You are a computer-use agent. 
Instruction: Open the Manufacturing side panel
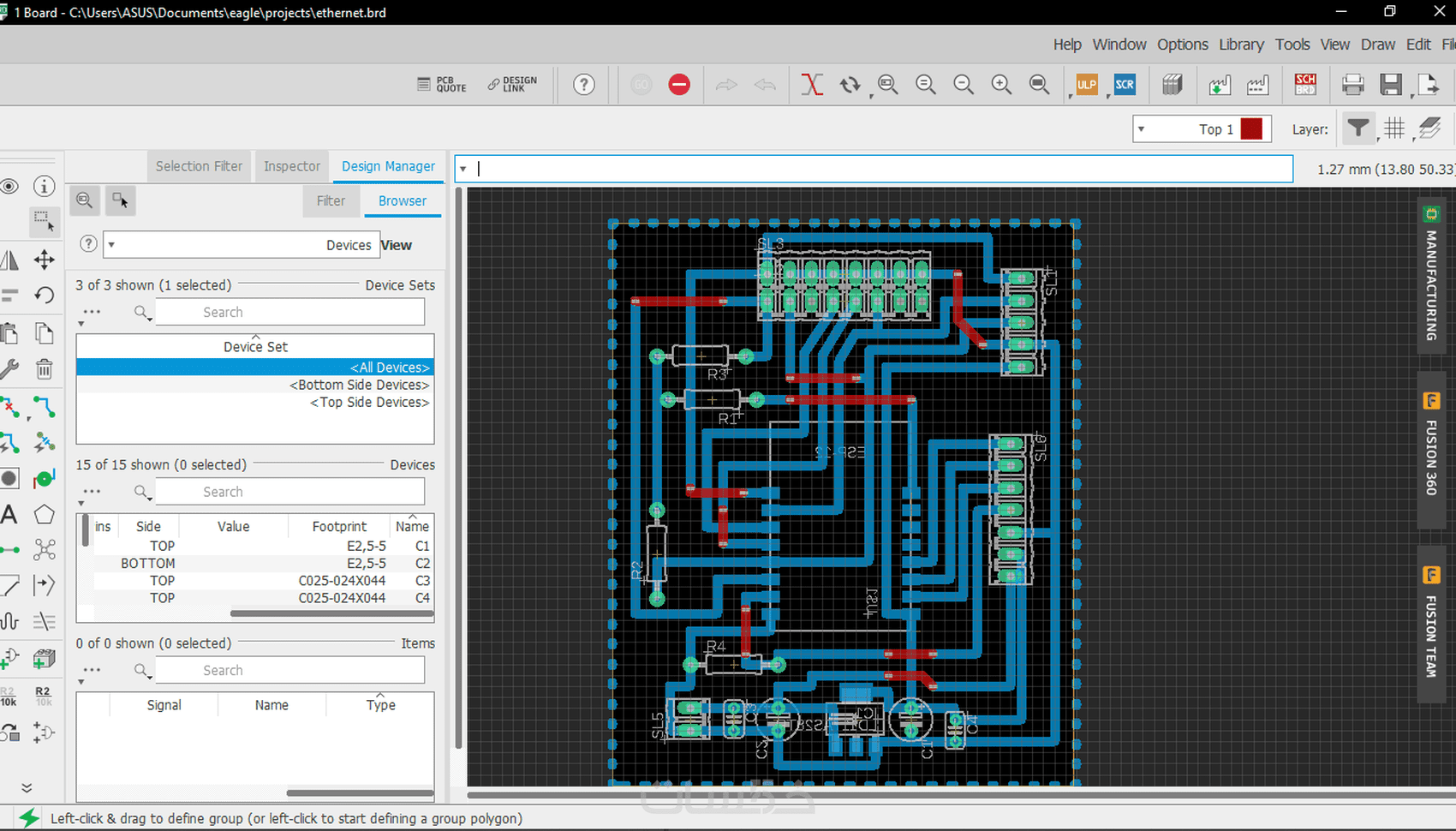tap(1430, 276)
